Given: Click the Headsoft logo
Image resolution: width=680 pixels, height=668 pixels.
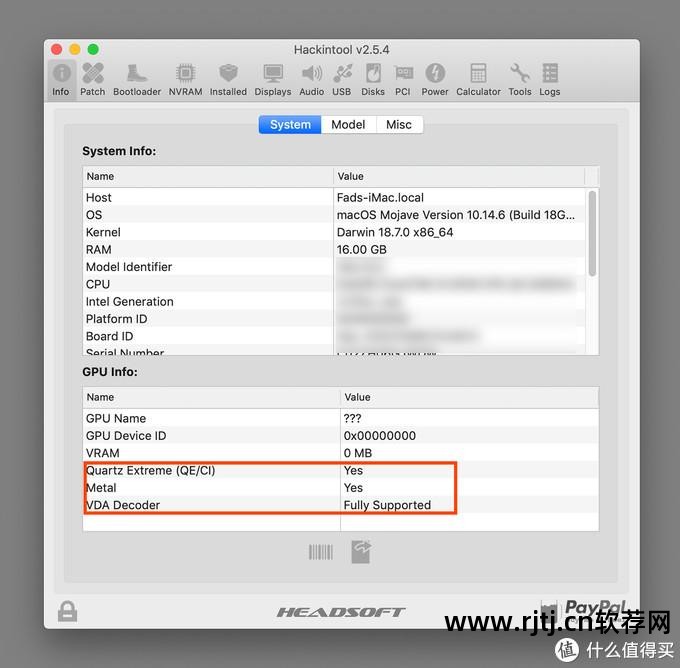Looking at the screenshot, I should pos(340,612).
